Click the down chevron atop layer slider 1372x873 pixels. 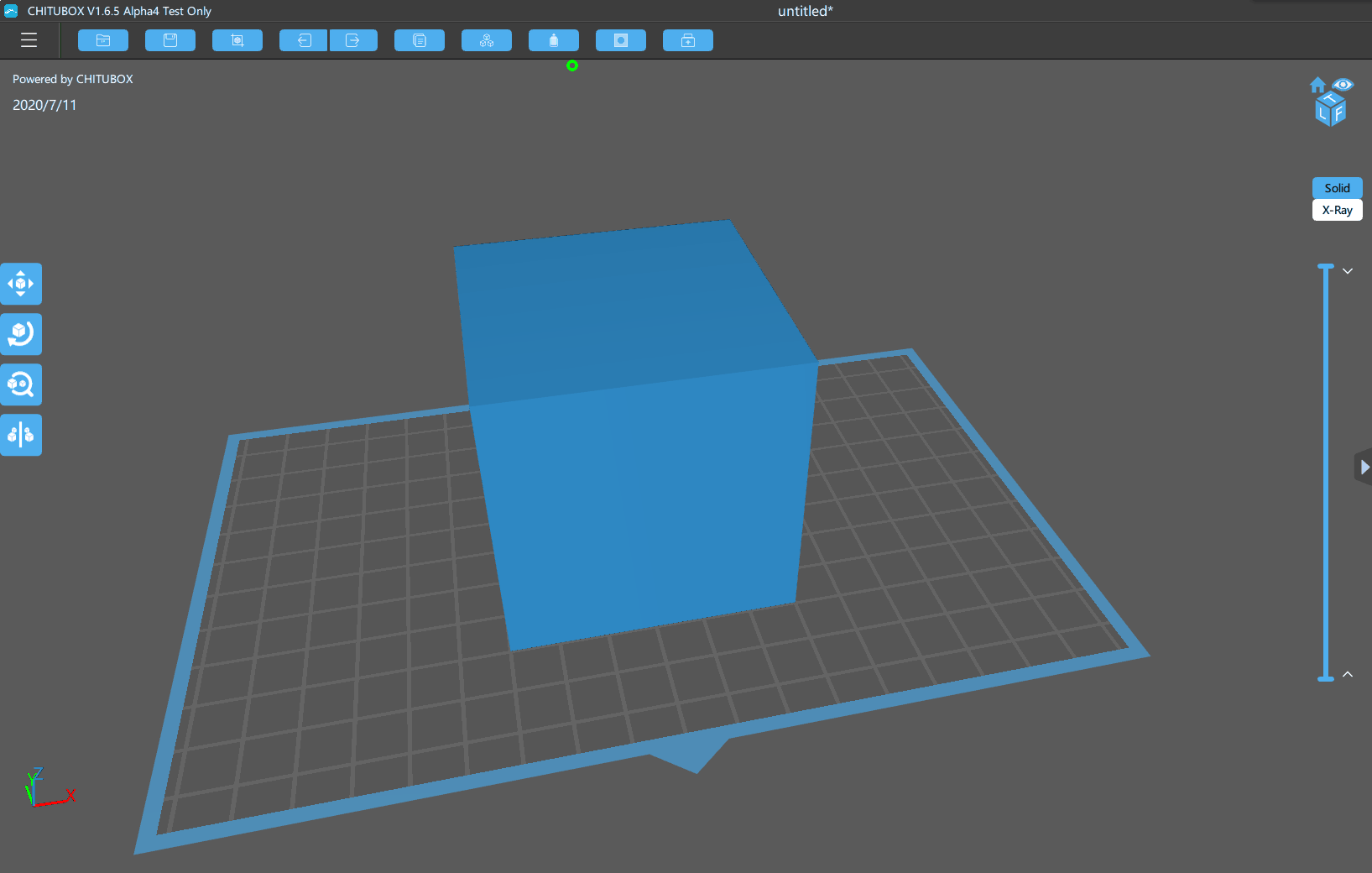(x=1348, y=271)
